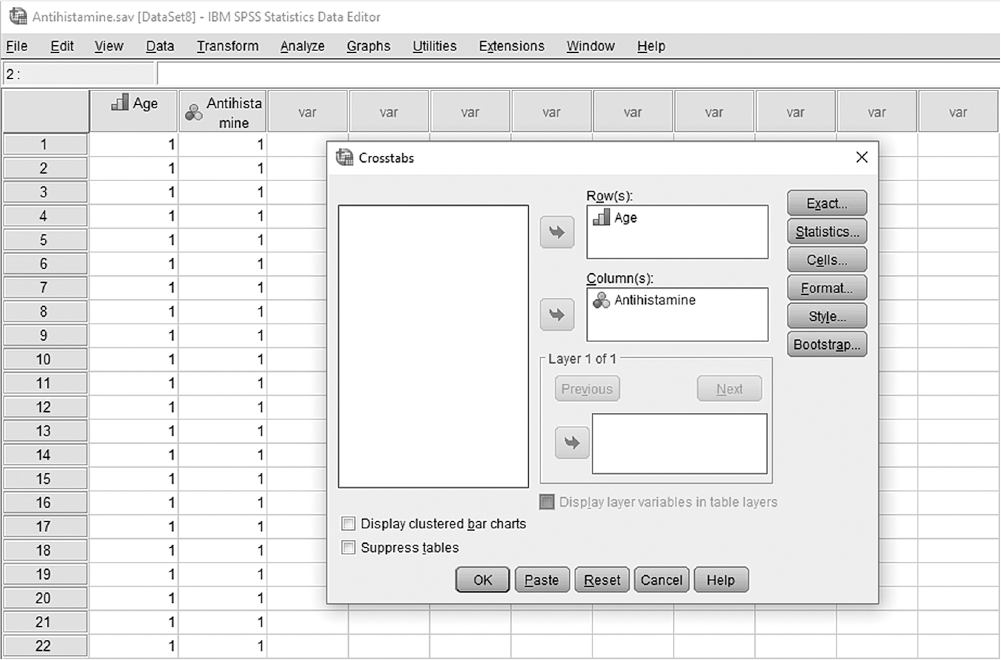Click the Age column header scale icon

tap(120, 102)
